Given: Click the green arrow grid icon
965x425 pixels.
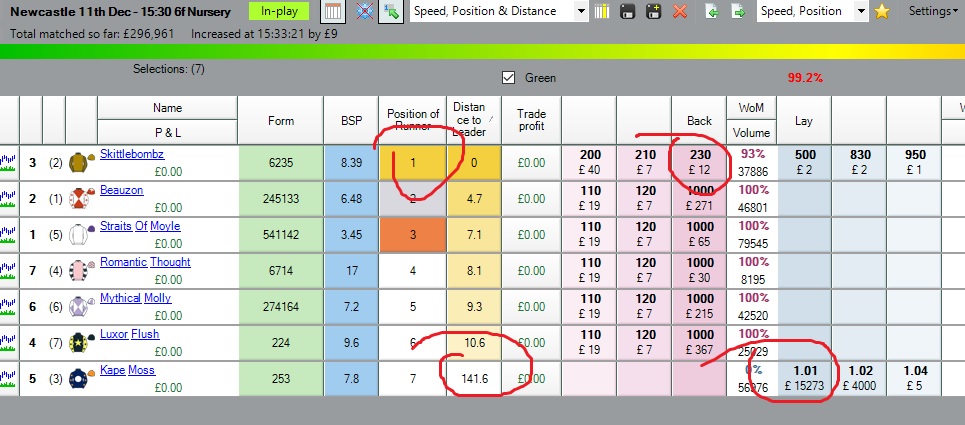Looking at the screenshot, I should click(391, 12).
